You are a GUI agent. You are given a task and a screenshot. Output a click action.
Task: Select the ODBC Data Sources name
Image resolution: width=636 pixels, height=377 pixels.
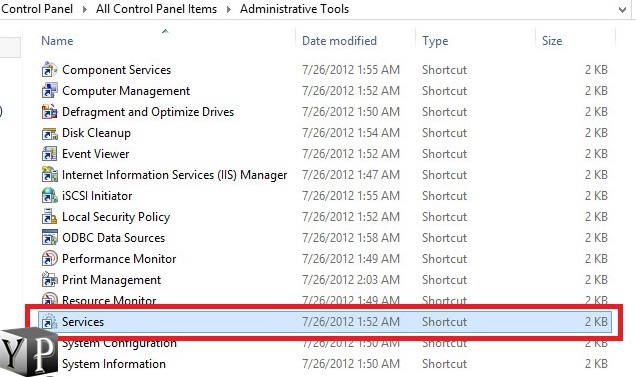[x=114, y=238]
